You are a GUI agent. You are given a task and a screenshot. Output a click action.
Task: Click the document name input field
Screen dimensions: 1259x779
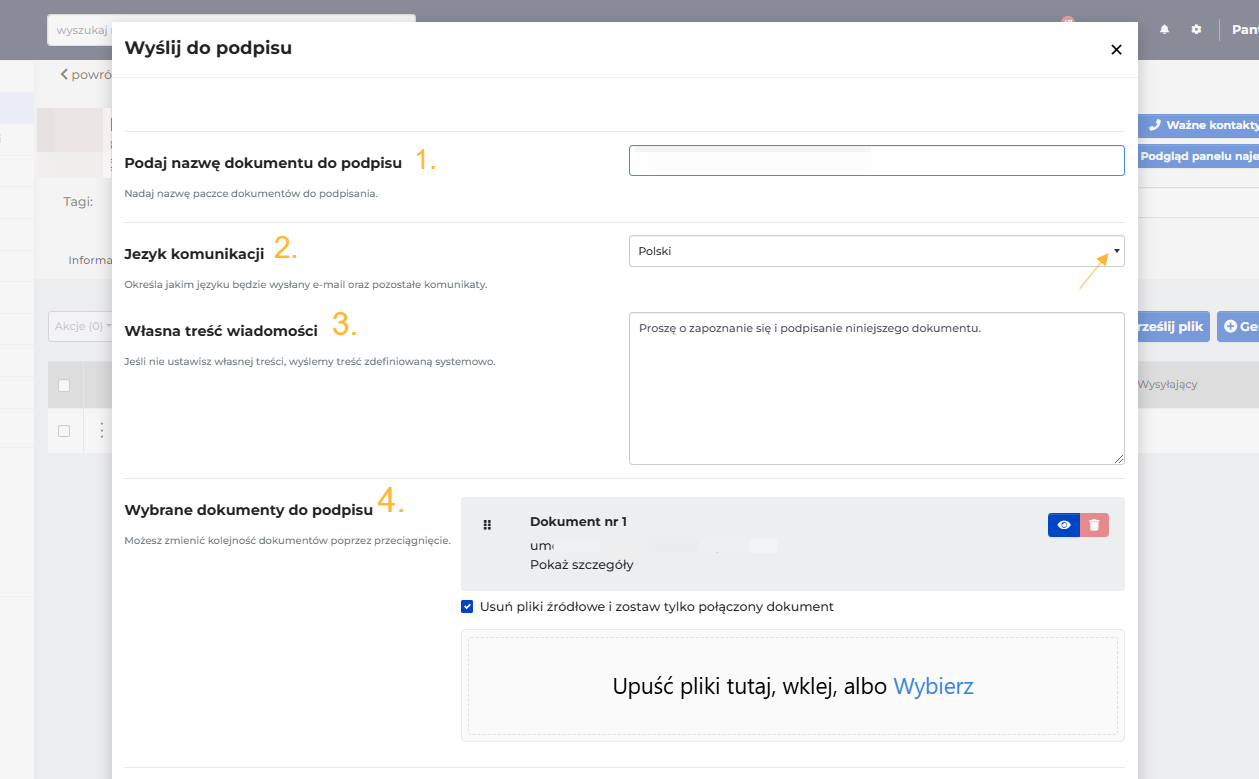[876, 160]
